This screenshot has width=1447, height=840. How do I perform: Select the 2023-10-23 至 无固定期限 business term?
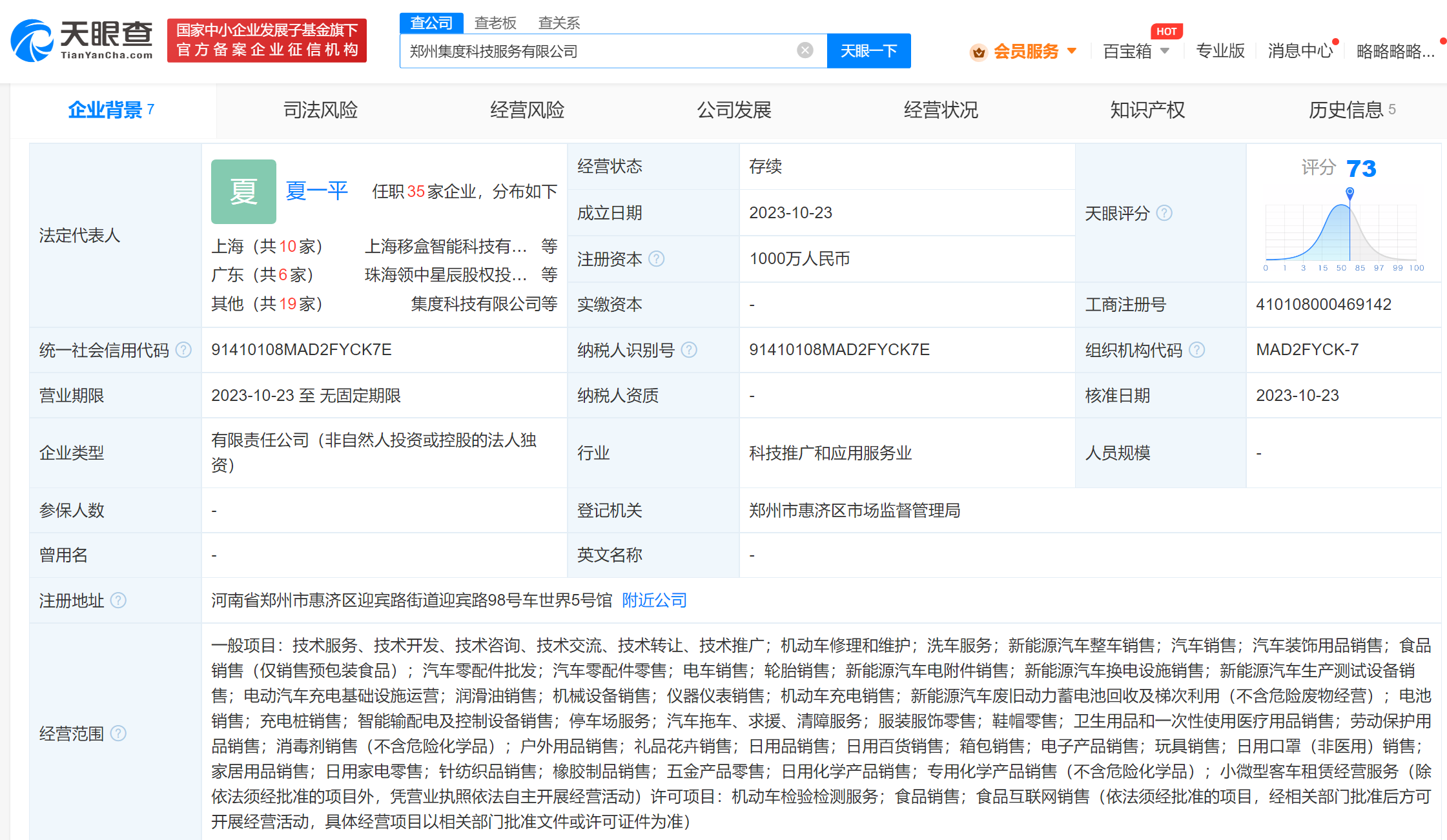click(306, 396)
